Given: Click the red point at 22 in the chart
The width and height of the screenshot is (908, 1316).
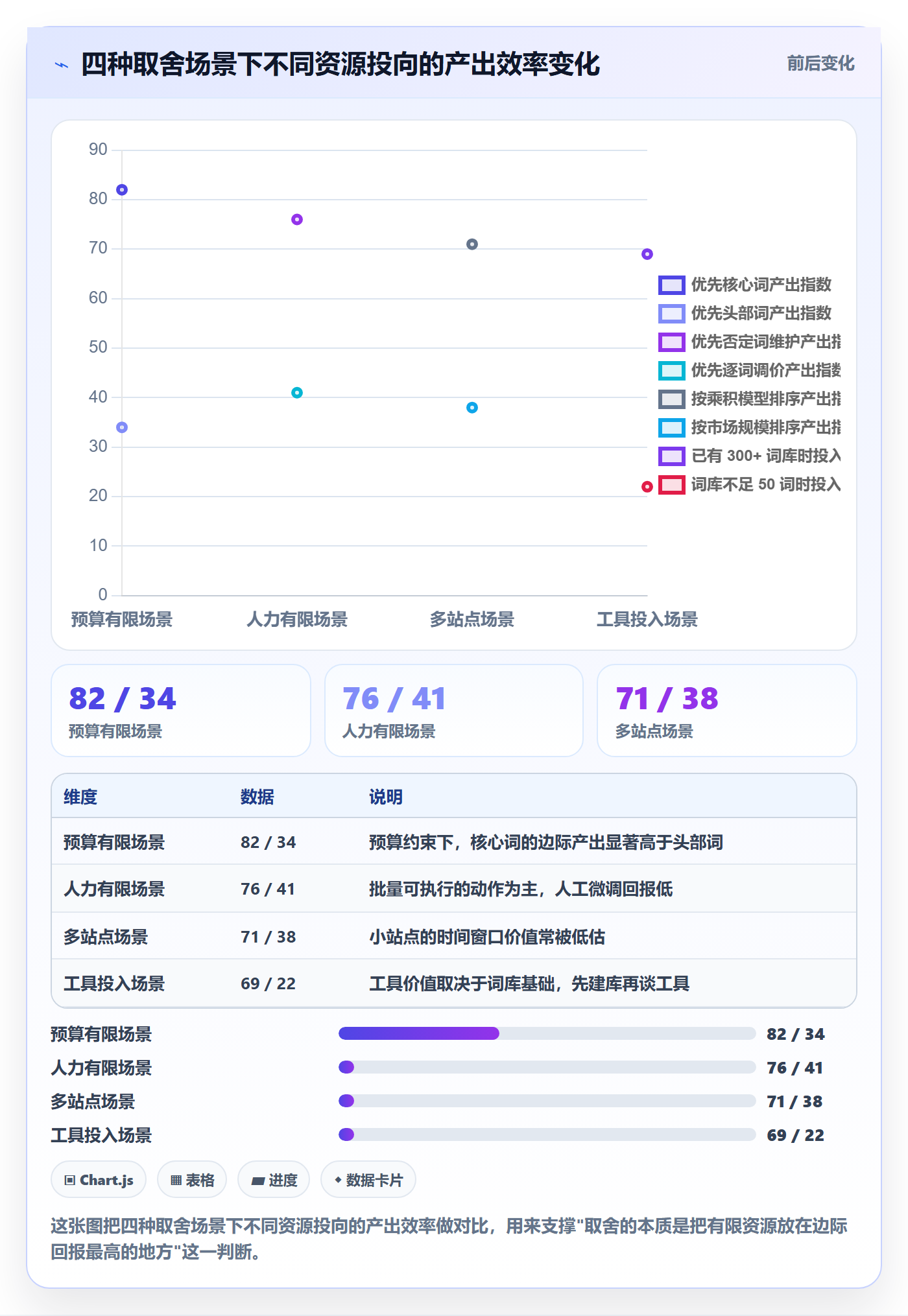Looking at the screenshot, I should (647, 487).
